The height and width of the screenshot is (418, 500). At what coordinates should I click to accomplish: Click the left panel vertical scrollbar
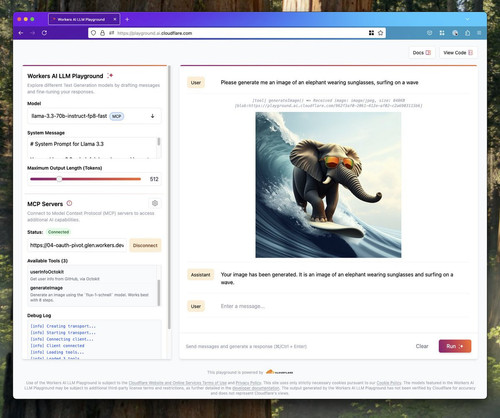coord(169,197)
